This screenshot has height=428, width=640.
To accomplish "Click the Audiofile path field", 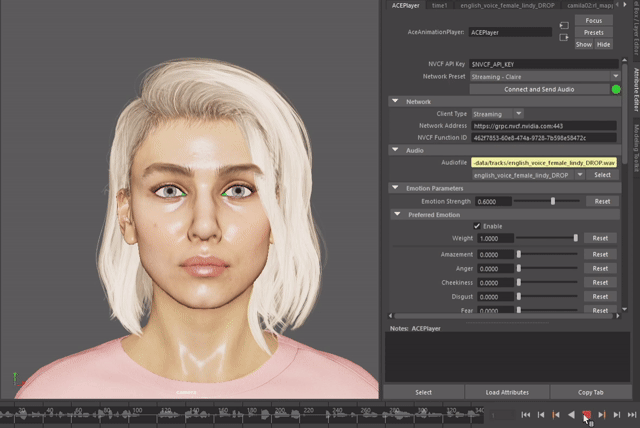I will [x=544, y=163].
